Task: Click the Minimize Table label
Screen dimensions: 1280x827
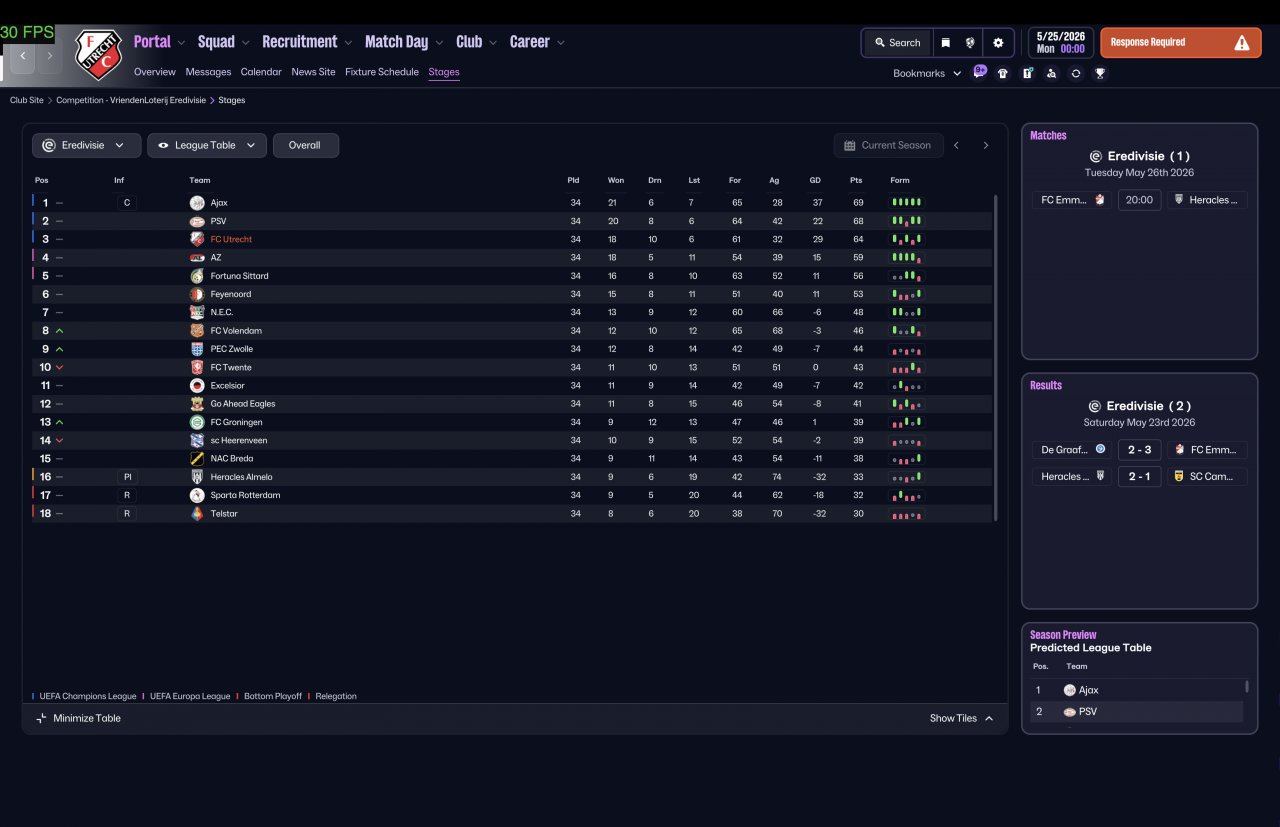Action: pos(87,718)
